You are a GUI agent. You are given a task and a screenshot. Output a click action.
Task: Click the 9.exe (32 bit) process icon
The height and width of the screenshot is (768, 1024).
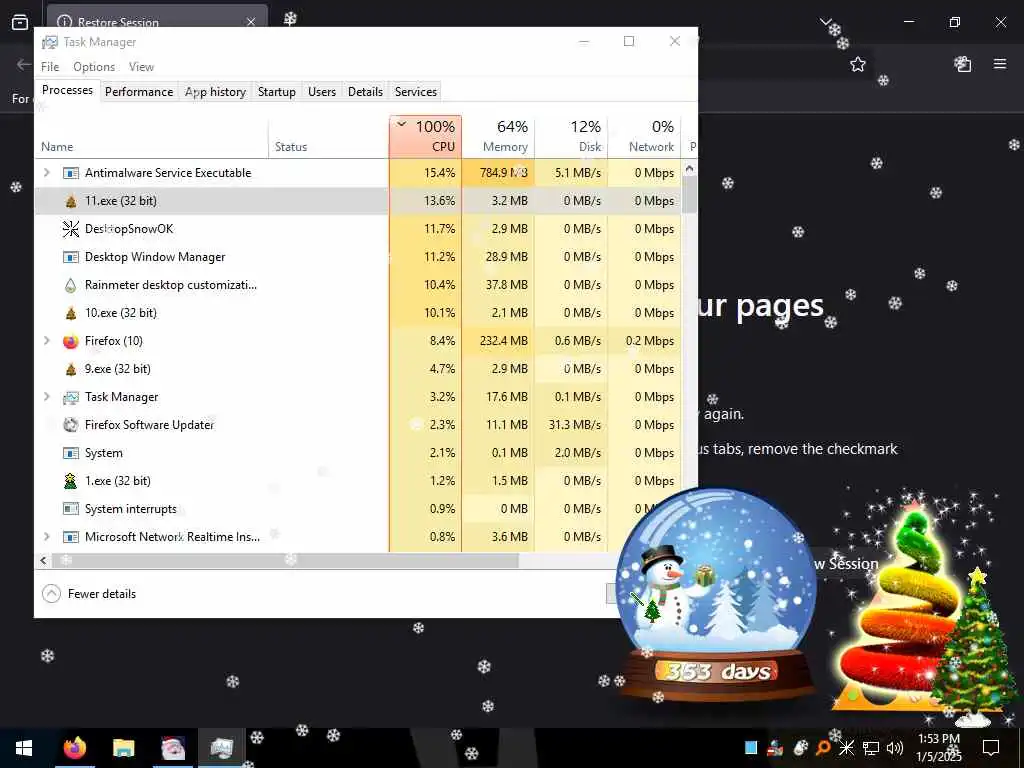pos(71,369)
